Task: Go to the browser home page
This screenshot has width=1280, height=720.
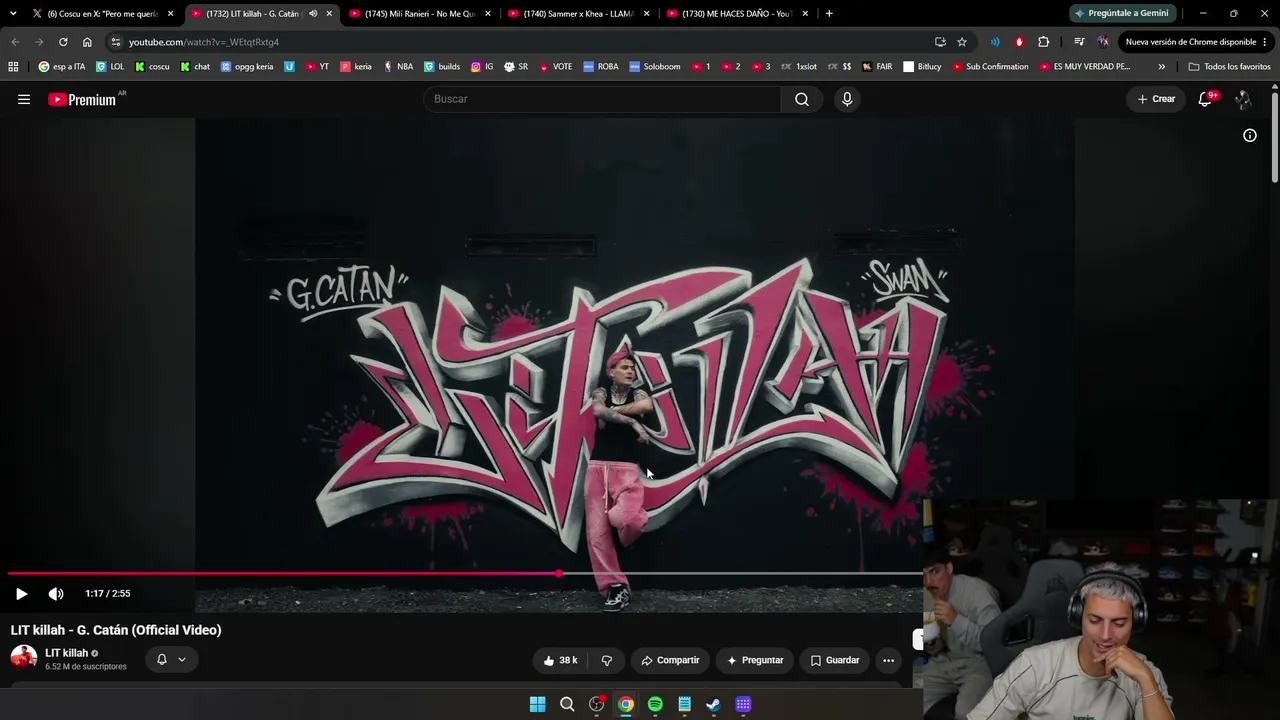Action: (x=87, y=42)
